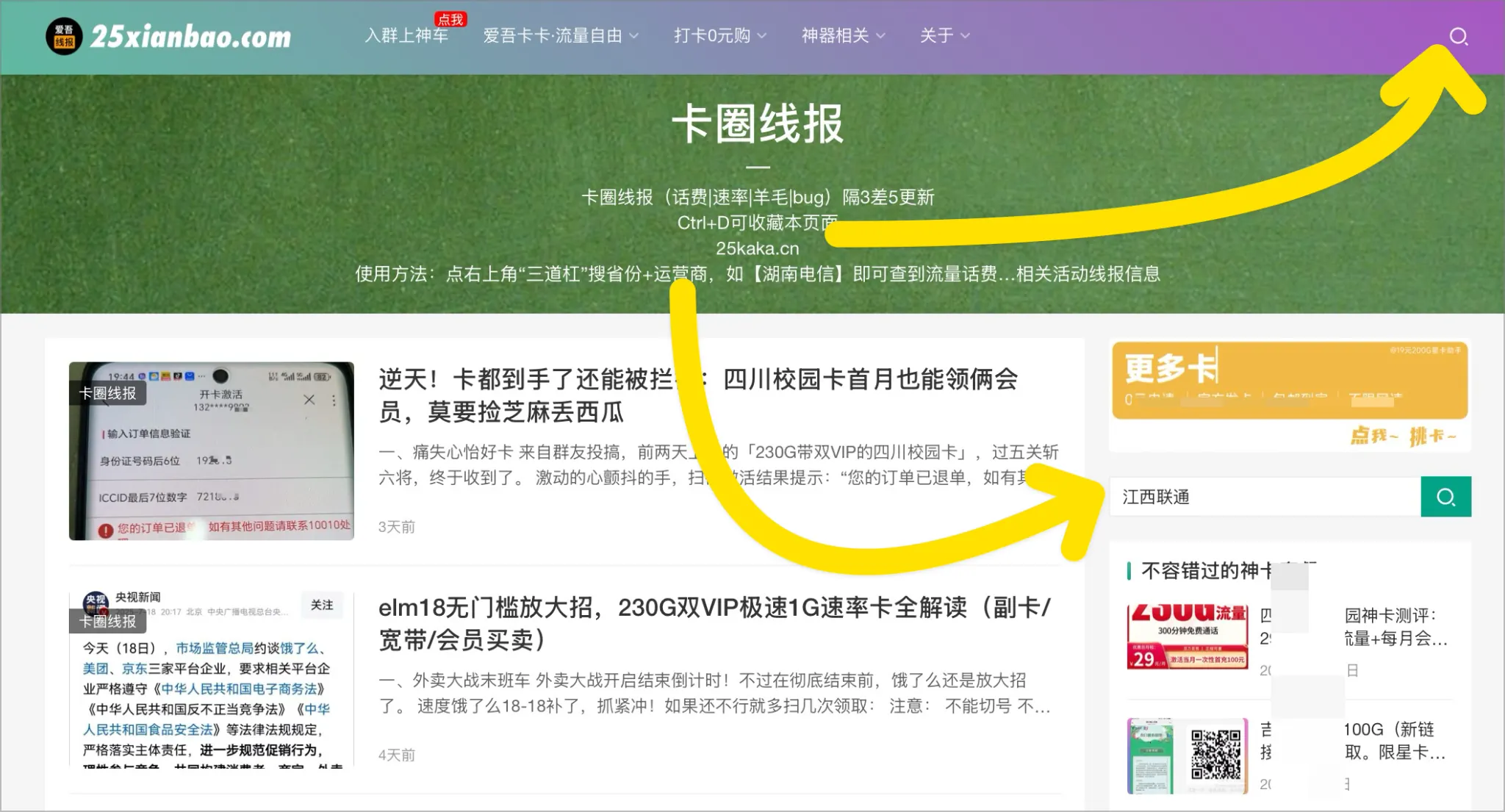The height and width of the screenshot is (812, 1505).
Task: Click the 4天前 timestamp
Action: [x=397, y=755]
